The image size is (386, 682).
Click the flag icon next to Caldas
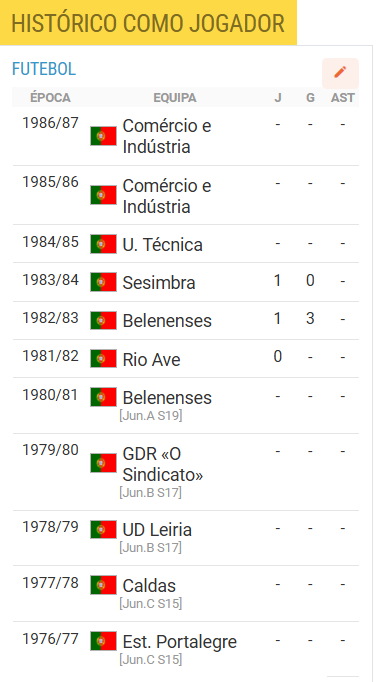click(x=104, y=585)
